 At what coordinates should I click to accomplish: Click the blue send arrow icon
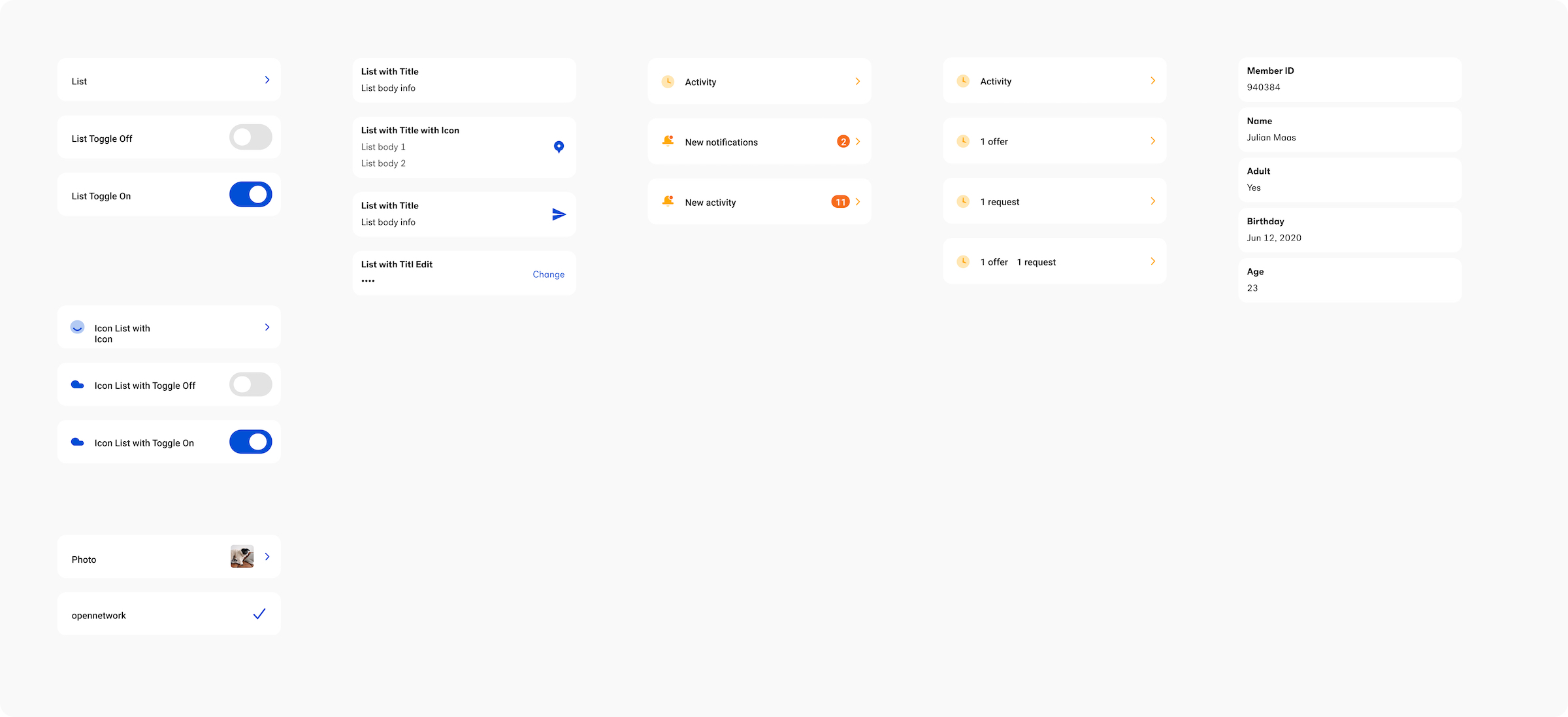click(x=559, y=214)
